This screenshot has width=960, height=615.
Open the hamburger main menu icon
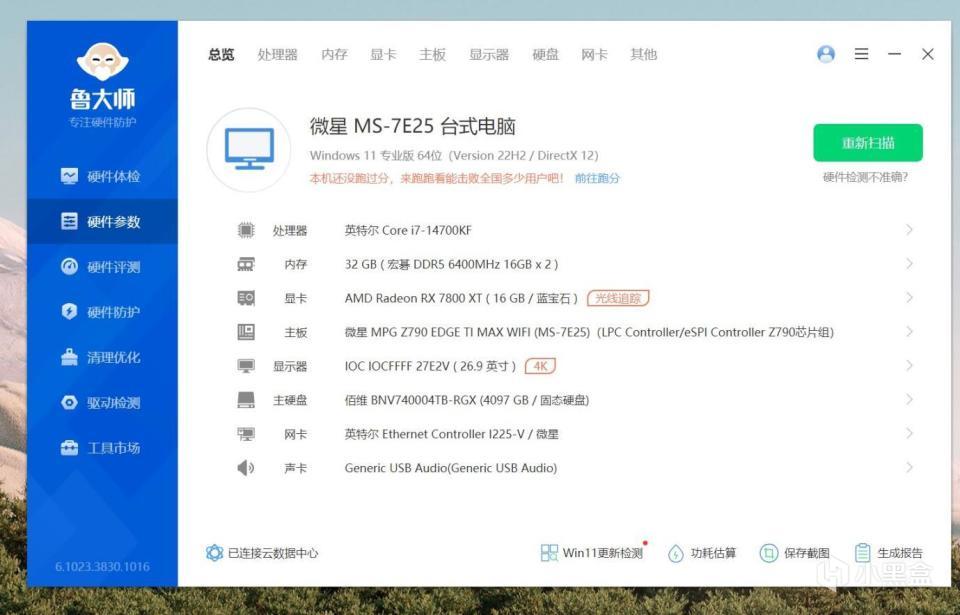pyautogui.click(x=861, y=54)
